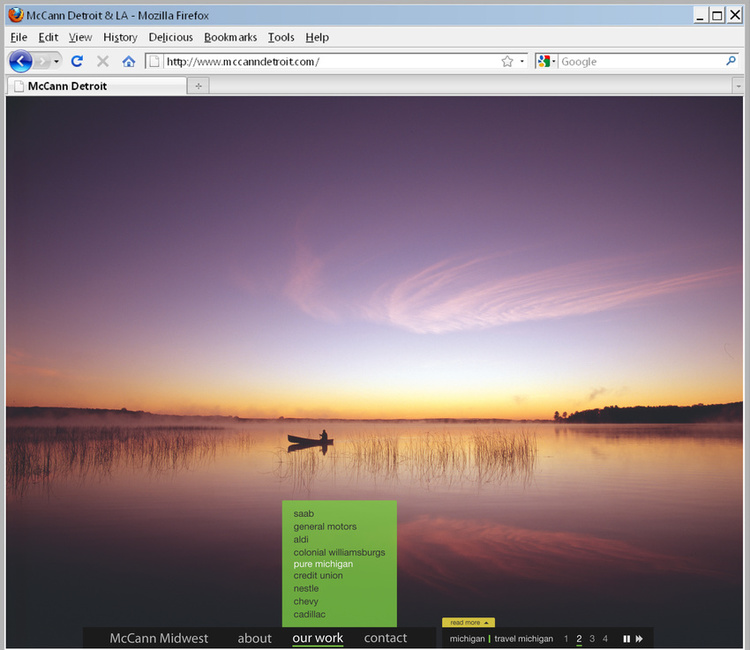Click the address bar URL field

330,61
